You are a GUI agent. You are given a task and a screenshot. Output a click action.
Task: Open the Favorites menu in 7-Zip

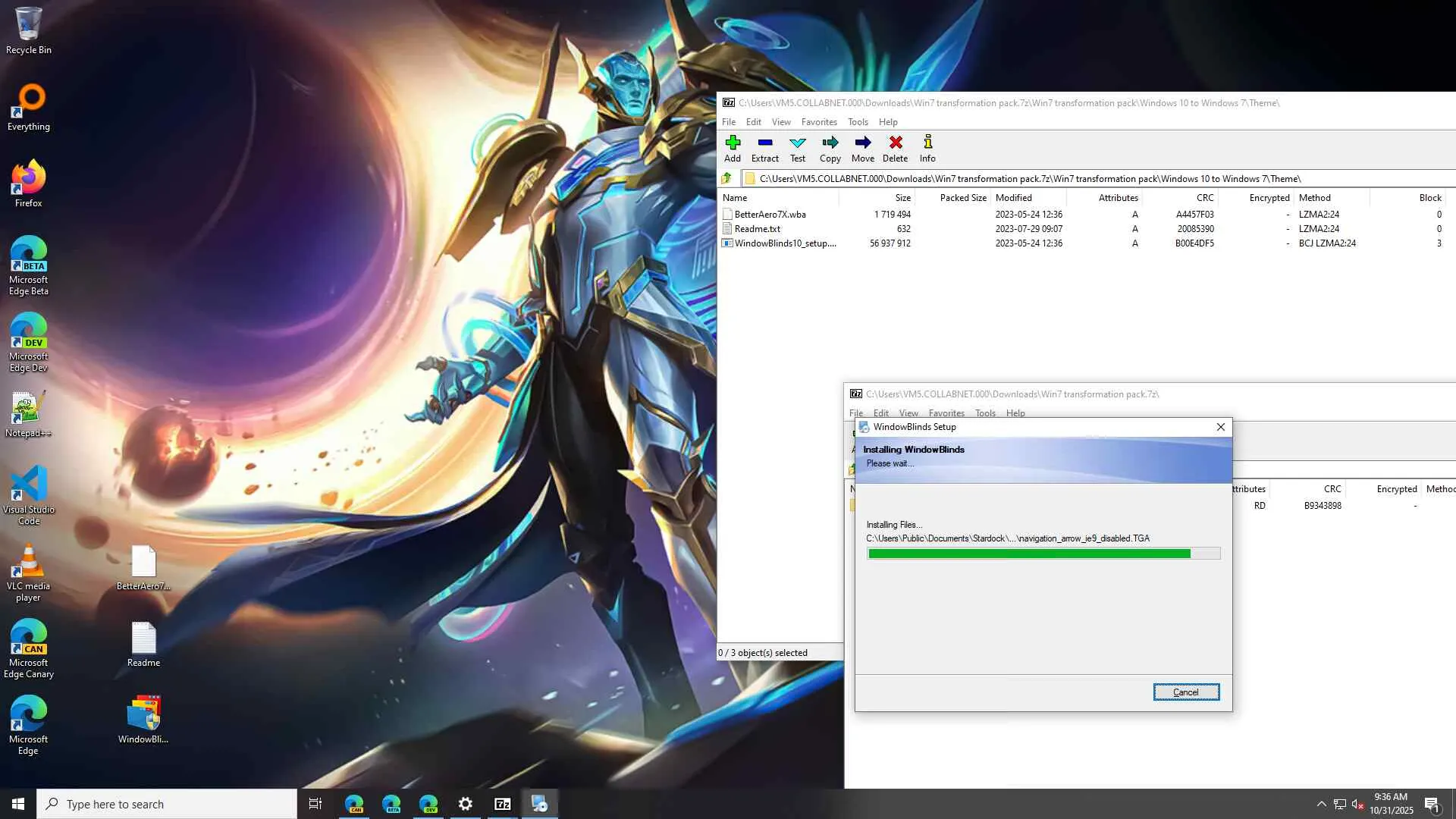pos(819,122)
